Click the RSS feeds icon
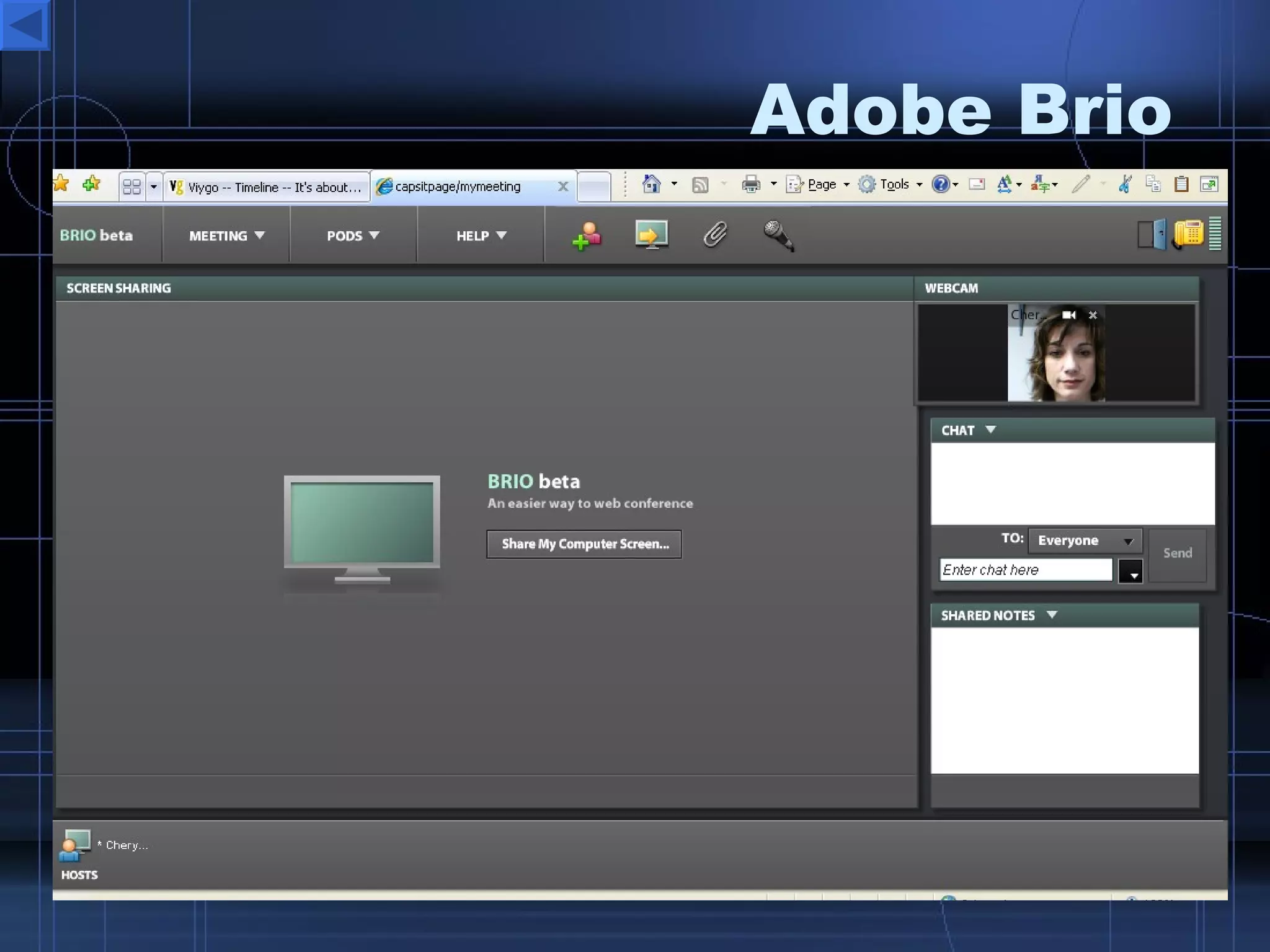Viewport: 1270px width, 952px height. pyautogui.click(x=700, y=185)
